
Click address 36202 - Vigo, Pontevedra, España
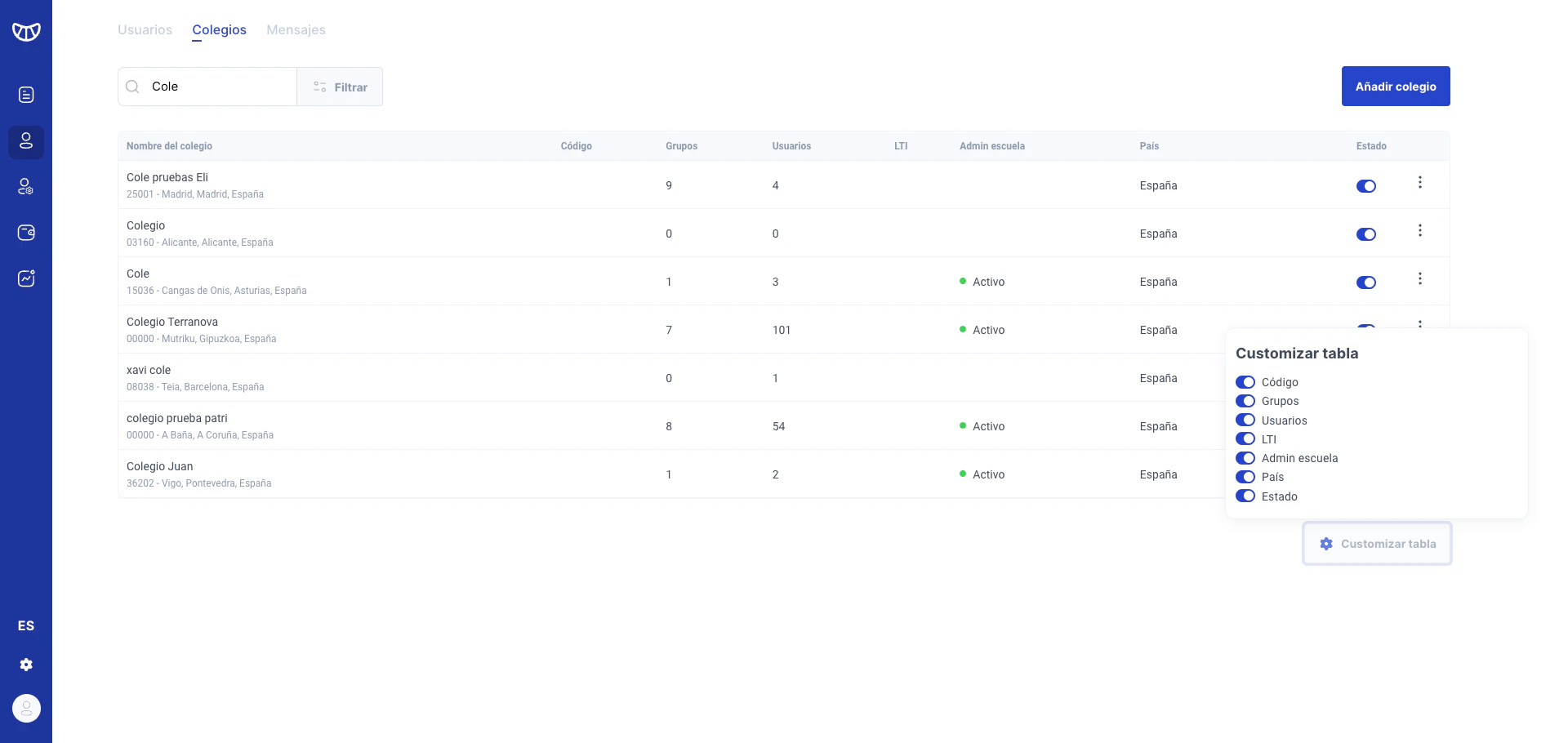tap(198, 483)
